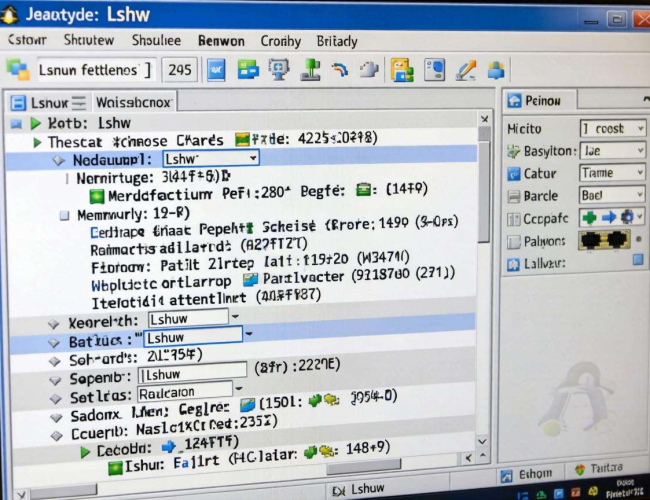The height and width of the screenshot is (500, 650).
Task: Click the Sopenib Lshuw input field
Action: (192, 374)
